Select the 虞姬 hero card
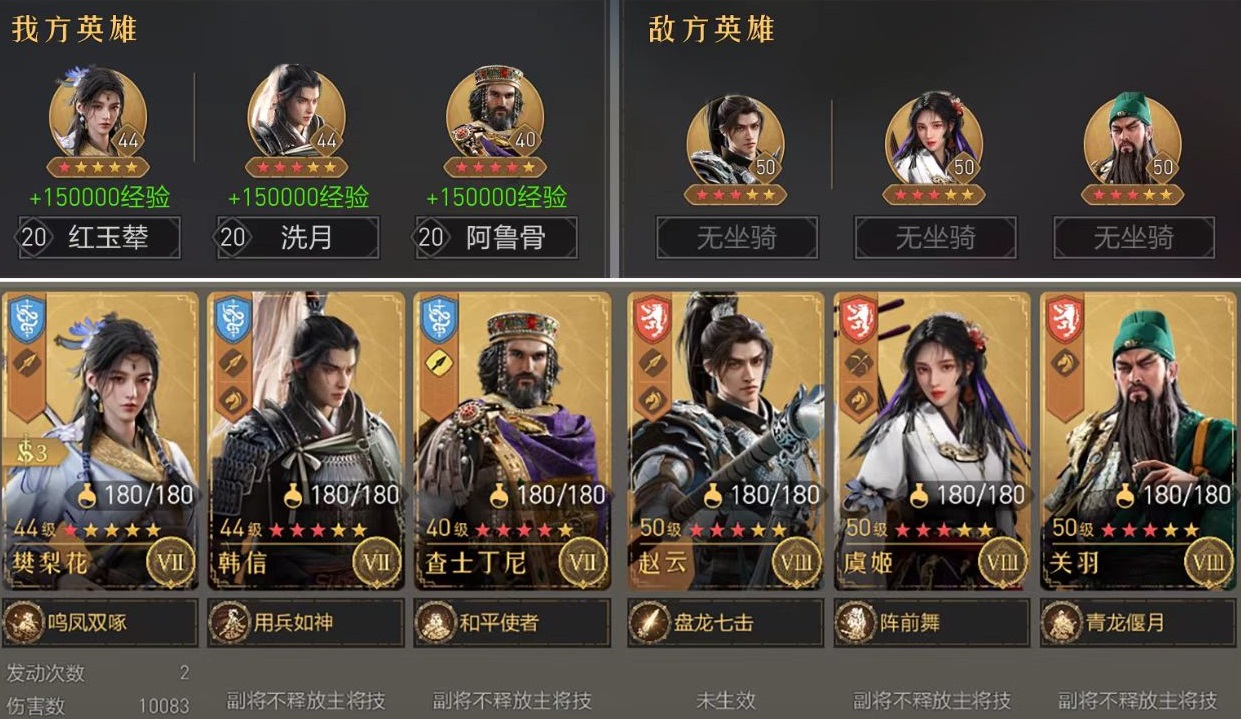This screenshot has height=719, width=1241. 932,440
